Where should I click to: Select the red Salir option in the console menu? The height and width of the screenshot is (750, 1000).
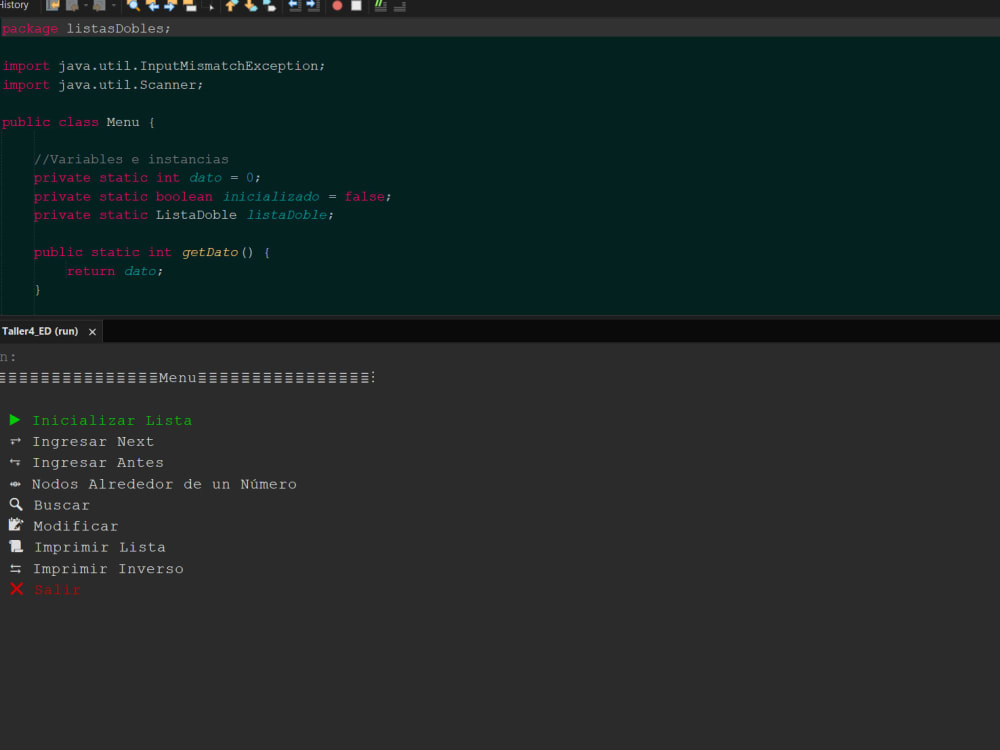(57, 589)
